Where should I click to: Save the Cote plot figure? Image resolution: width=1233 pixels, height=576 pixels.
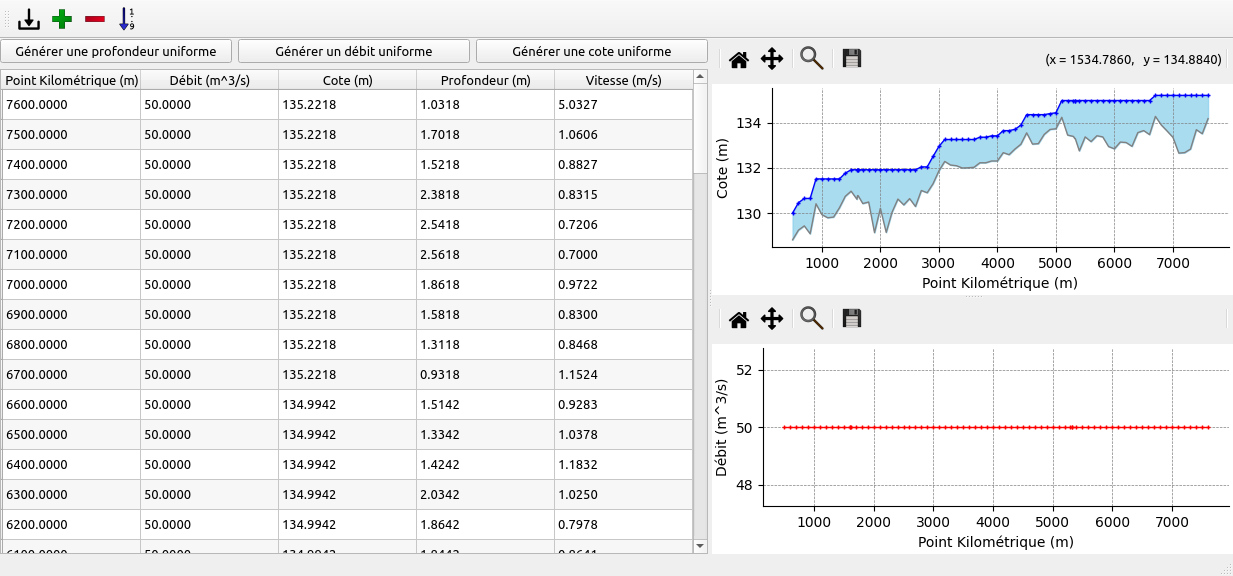pos(852,60)
